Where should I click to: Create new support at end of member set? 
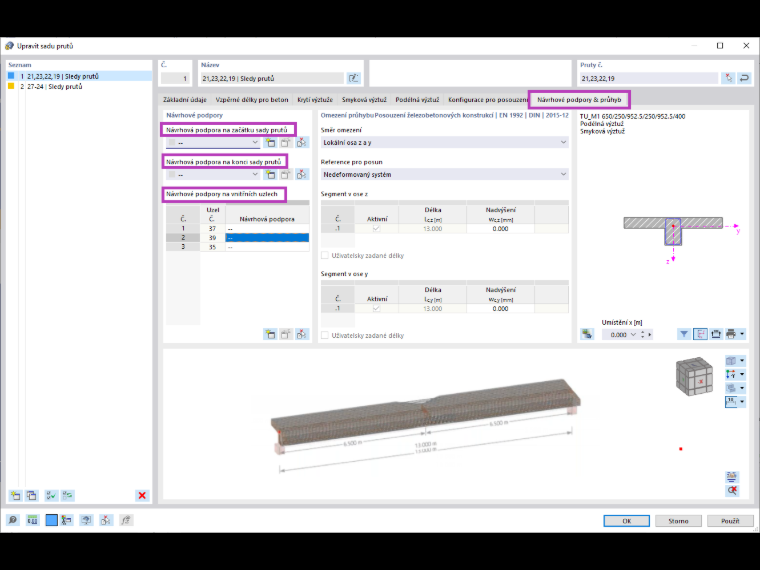(270, 174)
